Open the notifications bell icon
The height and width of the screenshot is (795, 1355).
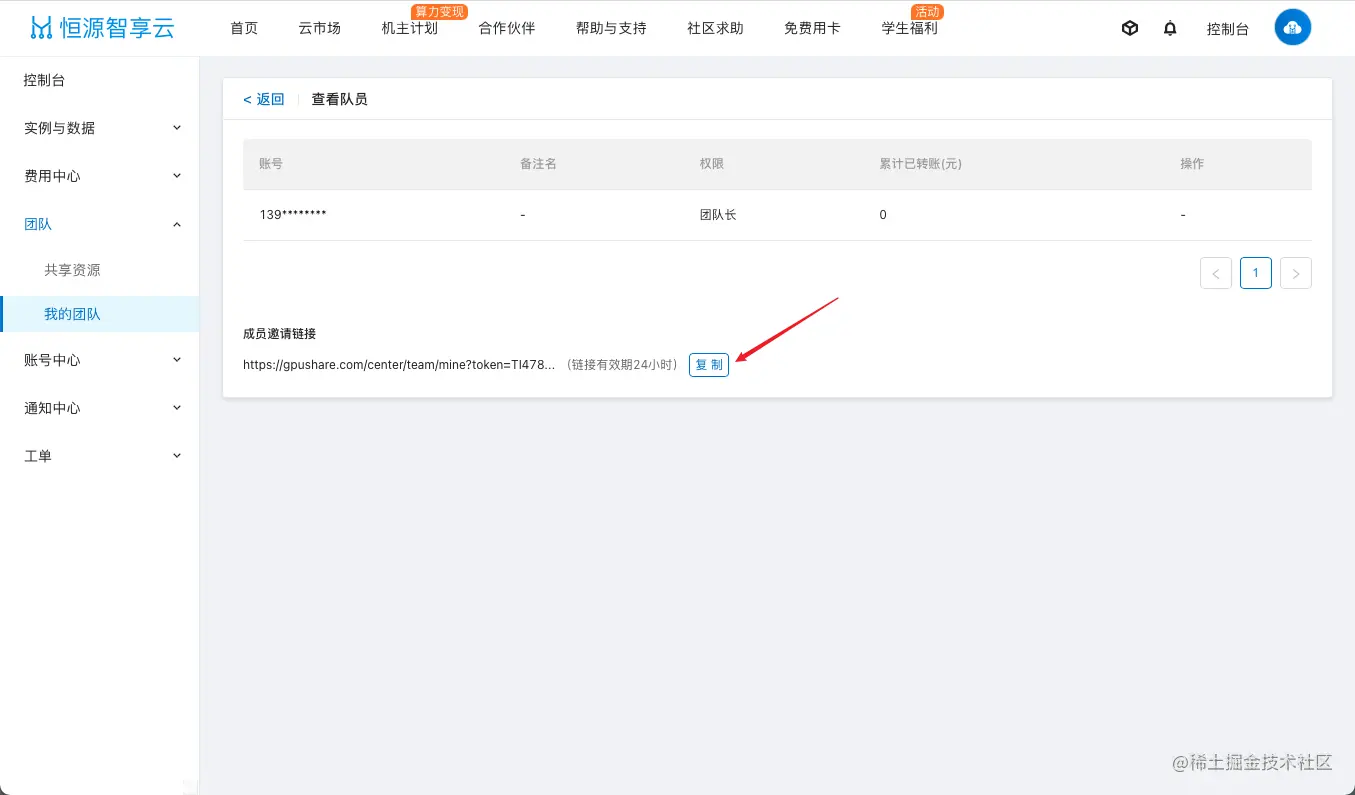1170,28
